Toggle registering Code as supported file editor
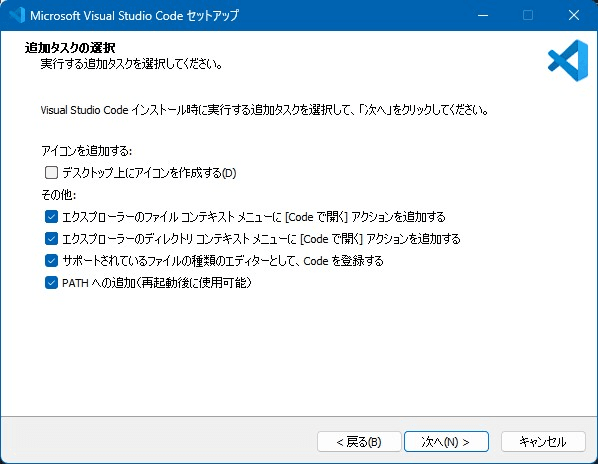 coord(51,261)
